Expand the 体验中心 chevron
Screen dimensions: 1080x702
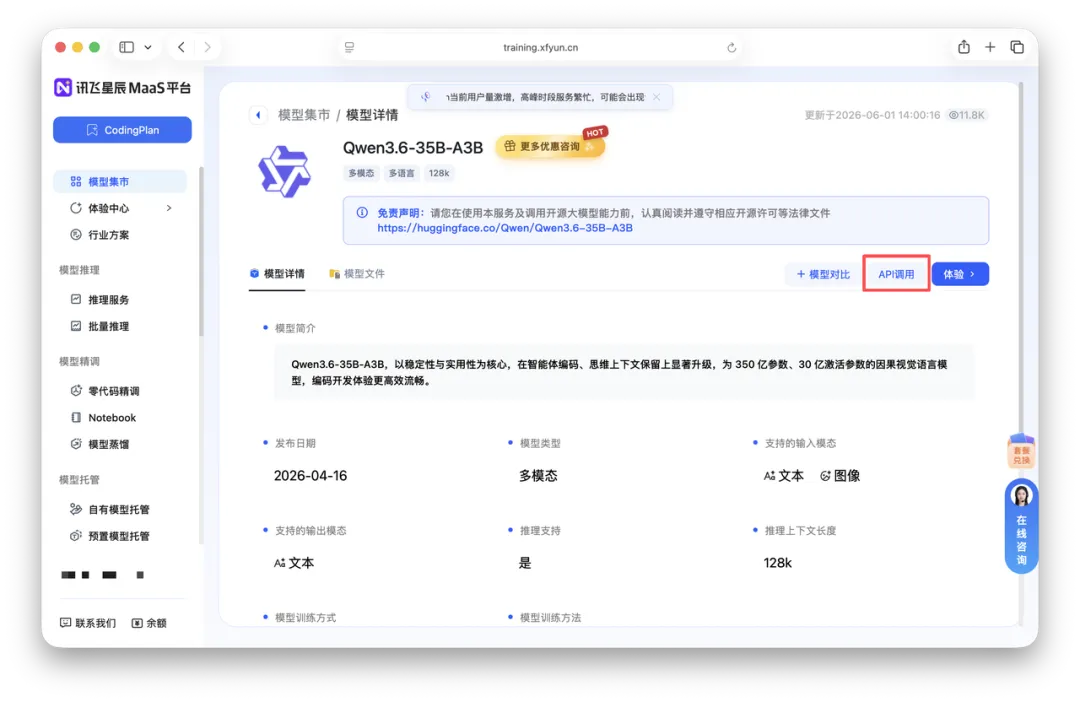pos(169,208)
